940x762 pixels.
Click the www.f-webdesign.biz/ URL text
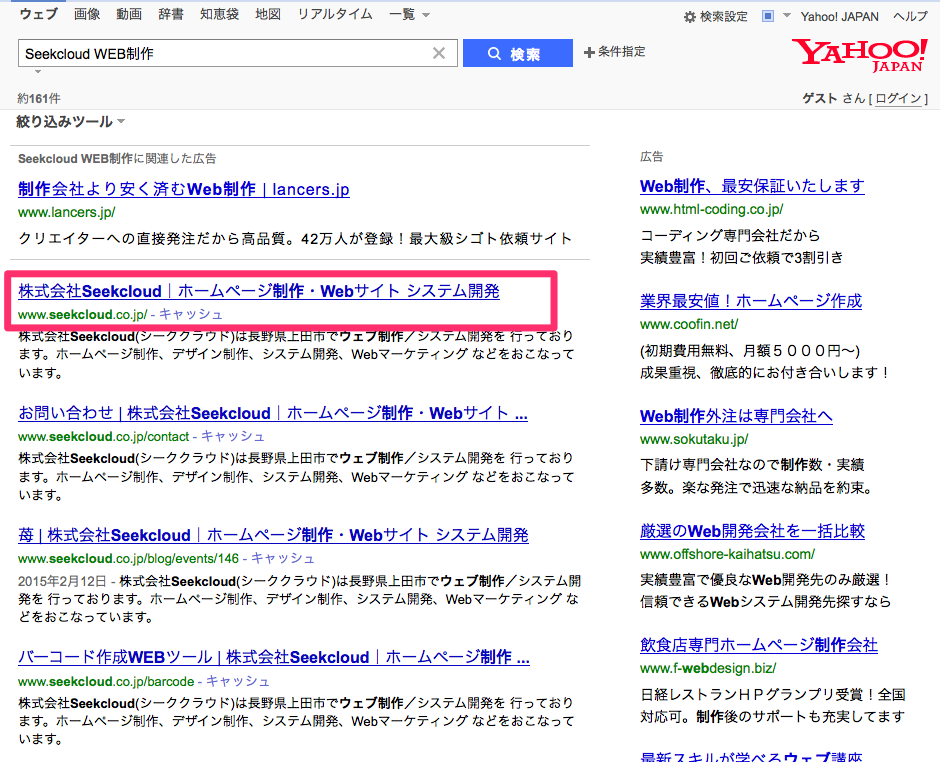[x=708, y=668]
